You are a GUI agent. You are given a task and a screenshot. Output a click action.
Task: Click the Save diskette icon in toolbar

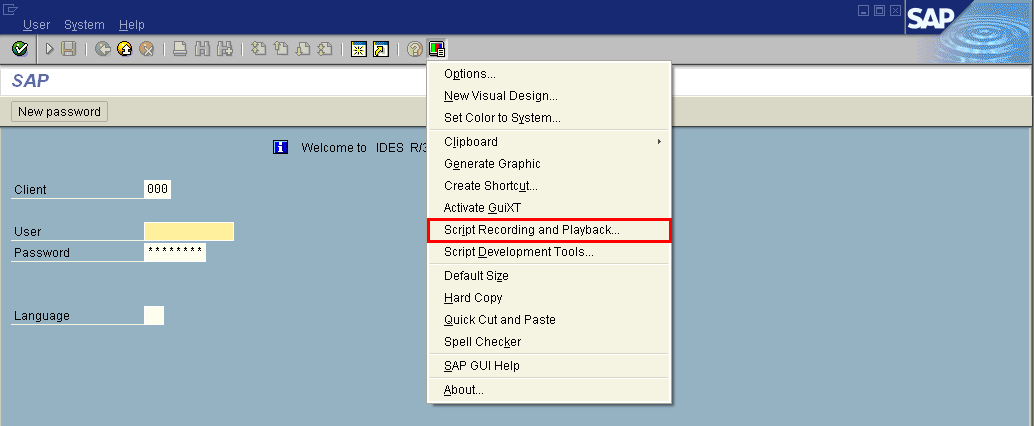click(69, 49)
